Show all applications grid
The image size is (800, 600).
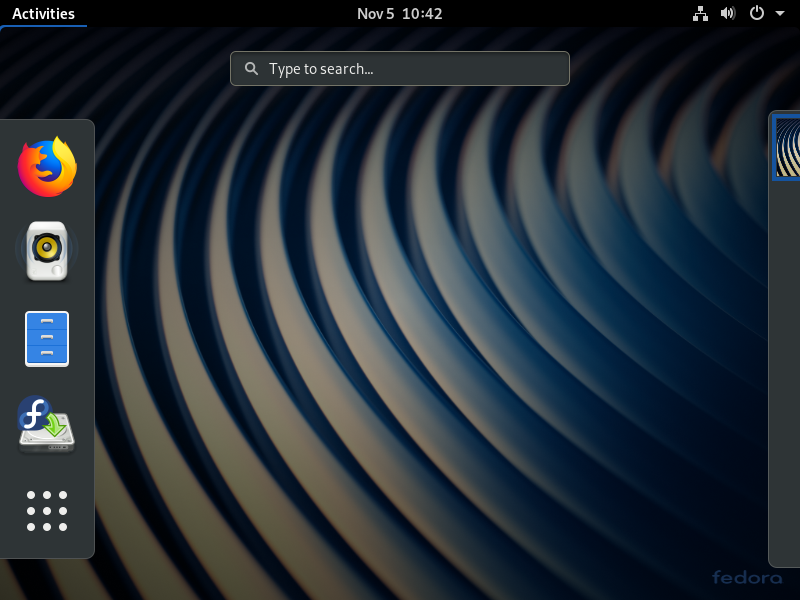(47, 510)
